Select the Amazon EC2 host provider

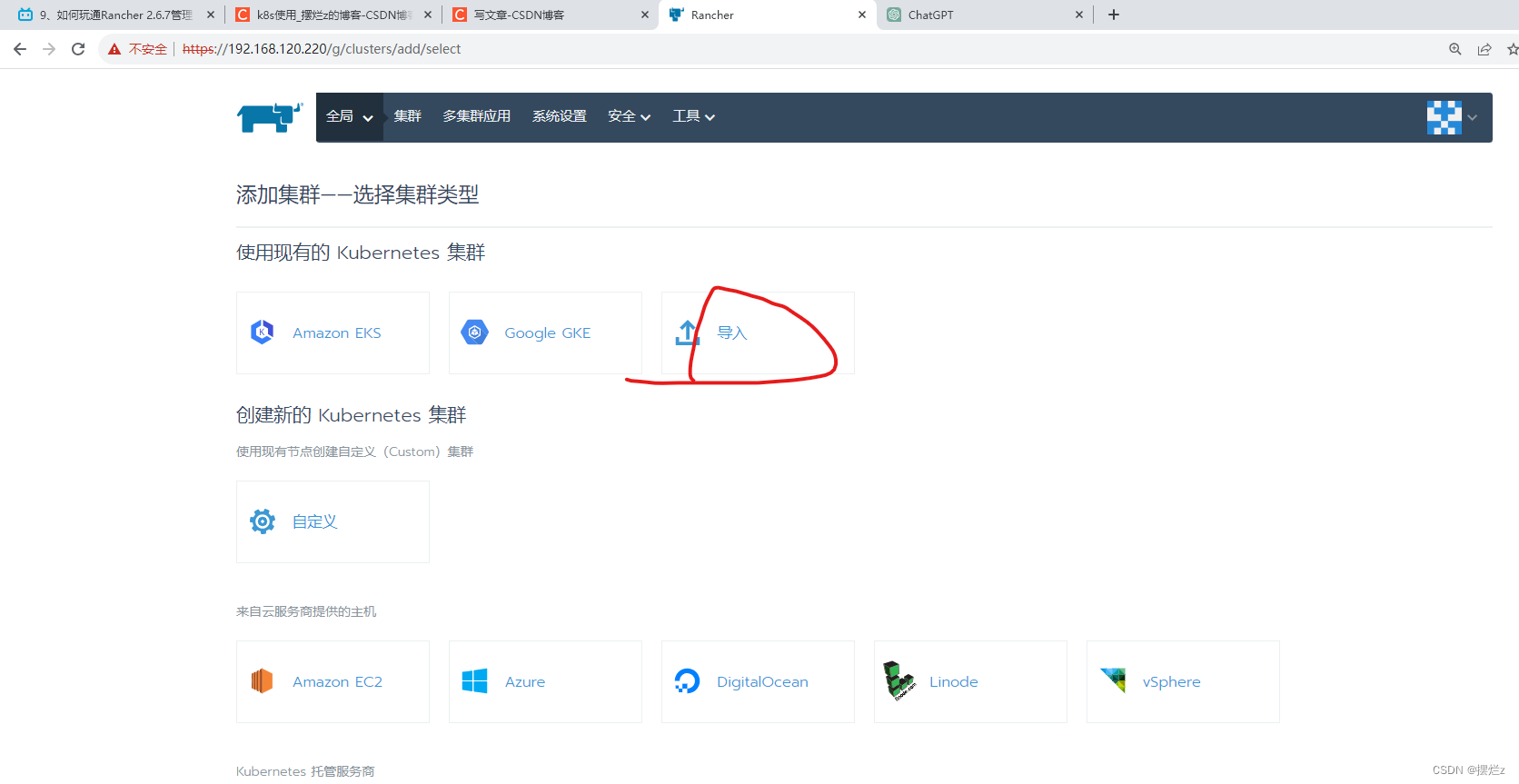(x=333, y=681)
